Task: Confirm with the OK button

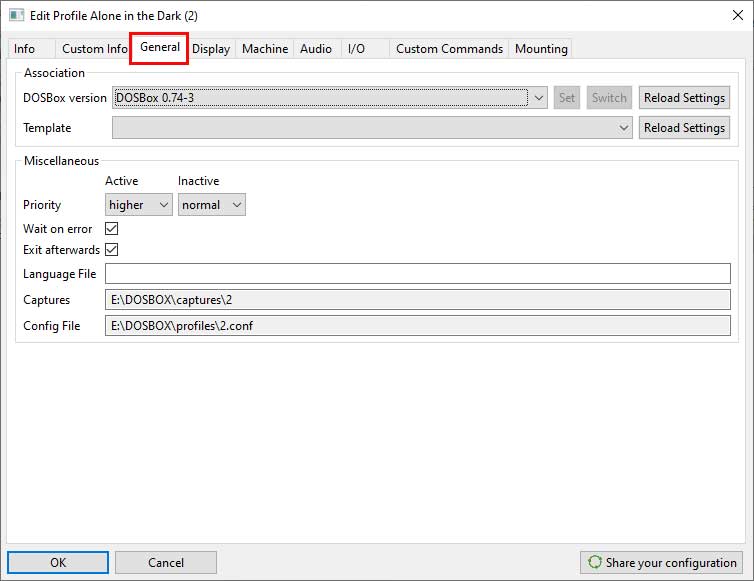Action: (58, 562)
